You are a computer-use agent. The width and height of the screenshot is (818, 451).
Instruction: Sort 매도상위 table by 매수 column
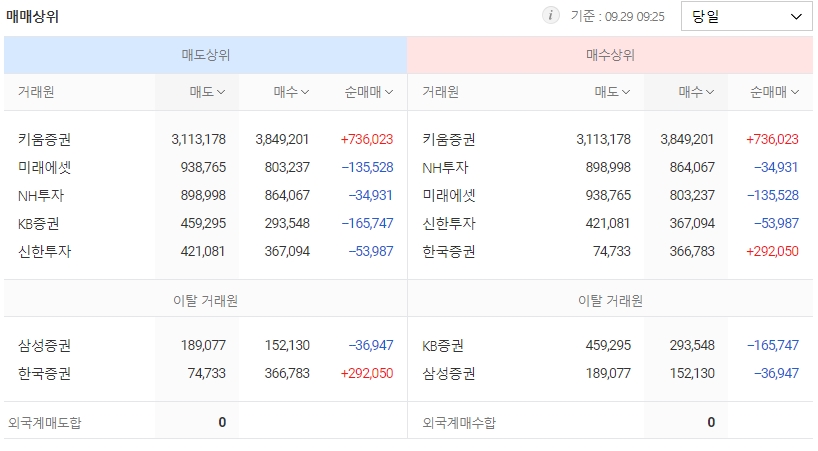click(x=291, y=92)
